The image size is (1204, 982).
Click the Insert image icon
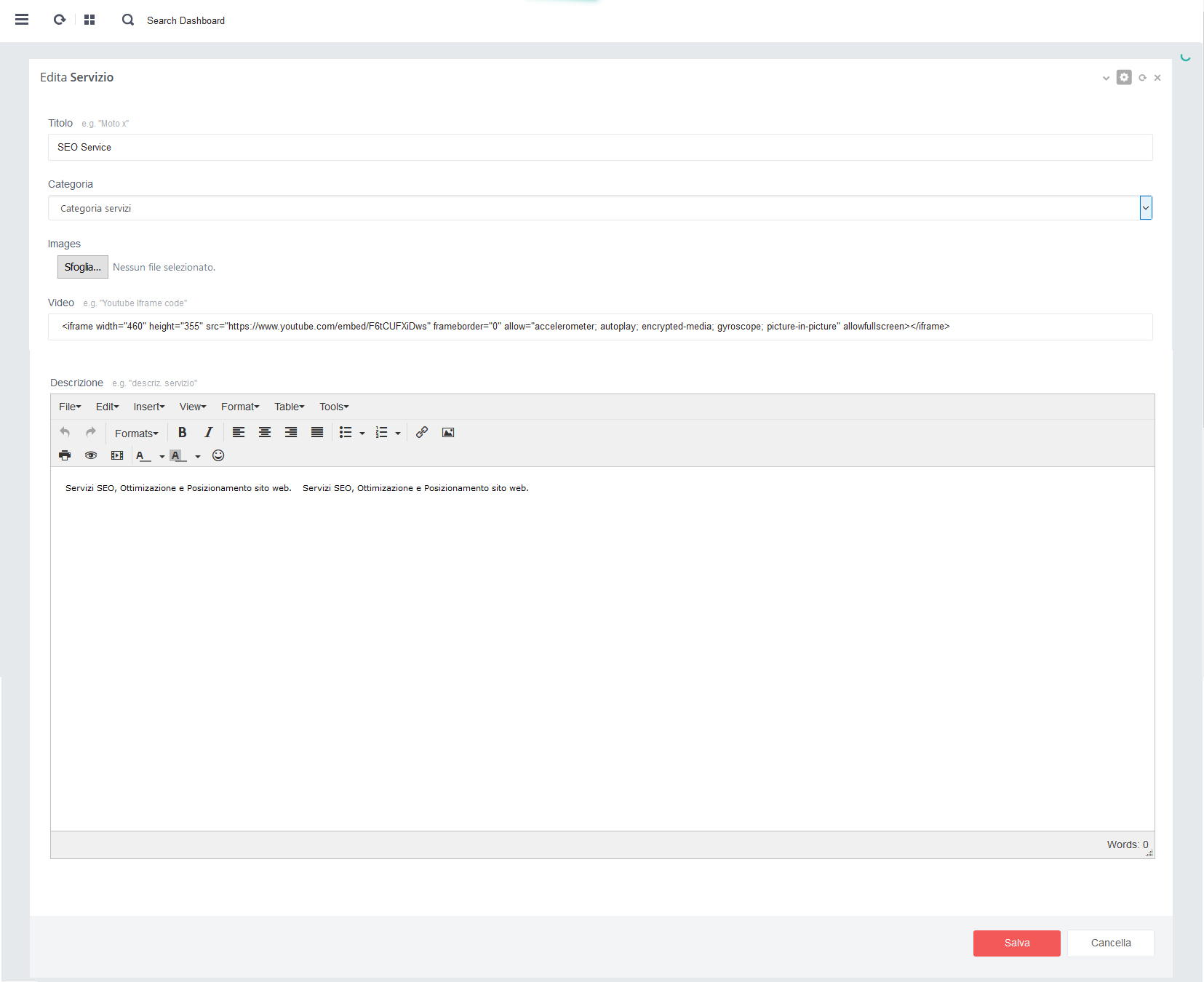(448, 433)
